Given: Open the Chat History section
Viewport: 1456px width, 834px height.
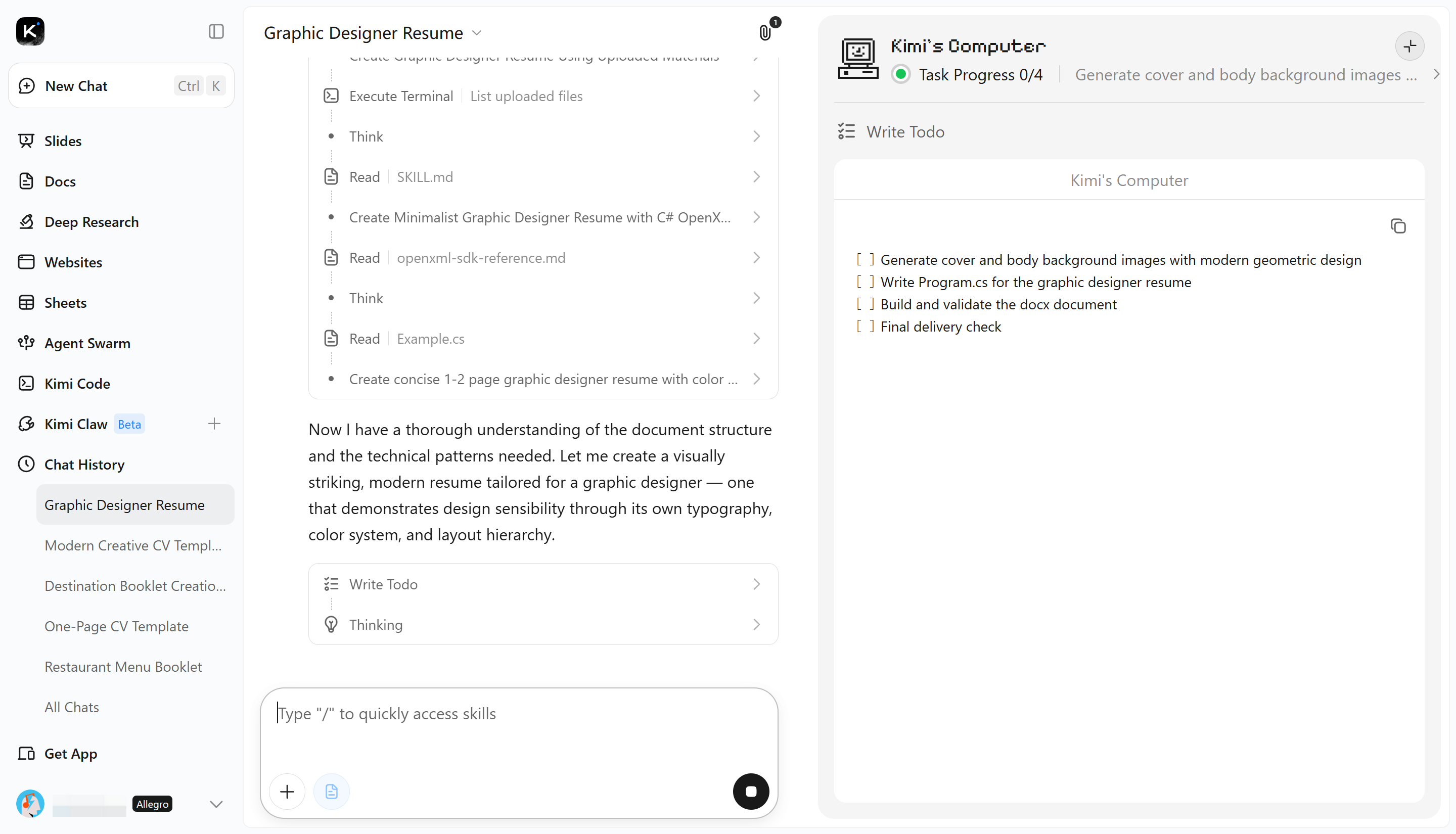Looking at the screenshot, I should [121, 464].
